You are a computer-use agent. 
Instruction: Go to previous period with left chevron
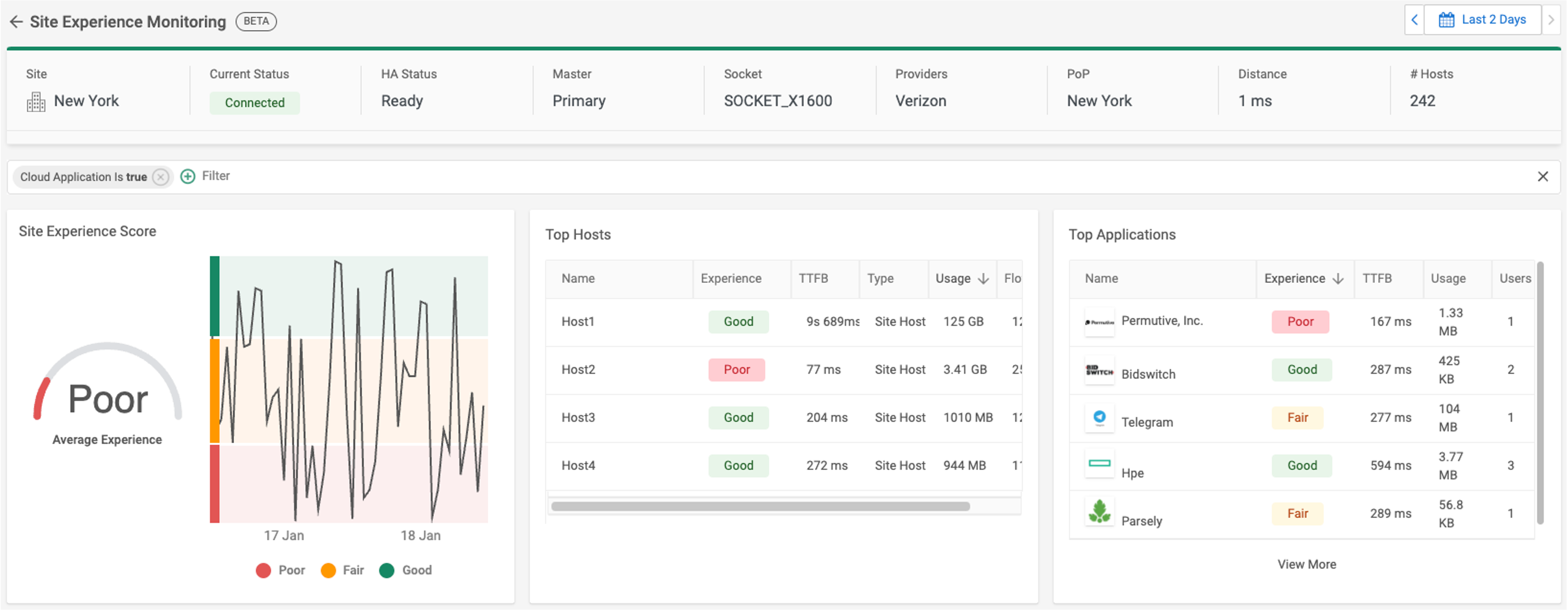pyautogui.click(x=1413, y=20)
